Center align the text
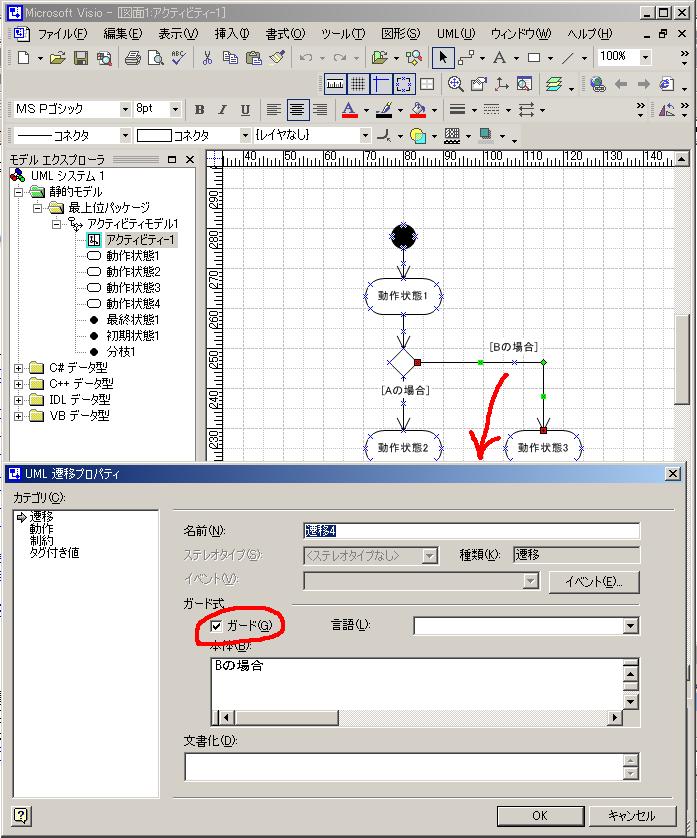This screenshot has width=697, height=838. (x=297, y=110)
